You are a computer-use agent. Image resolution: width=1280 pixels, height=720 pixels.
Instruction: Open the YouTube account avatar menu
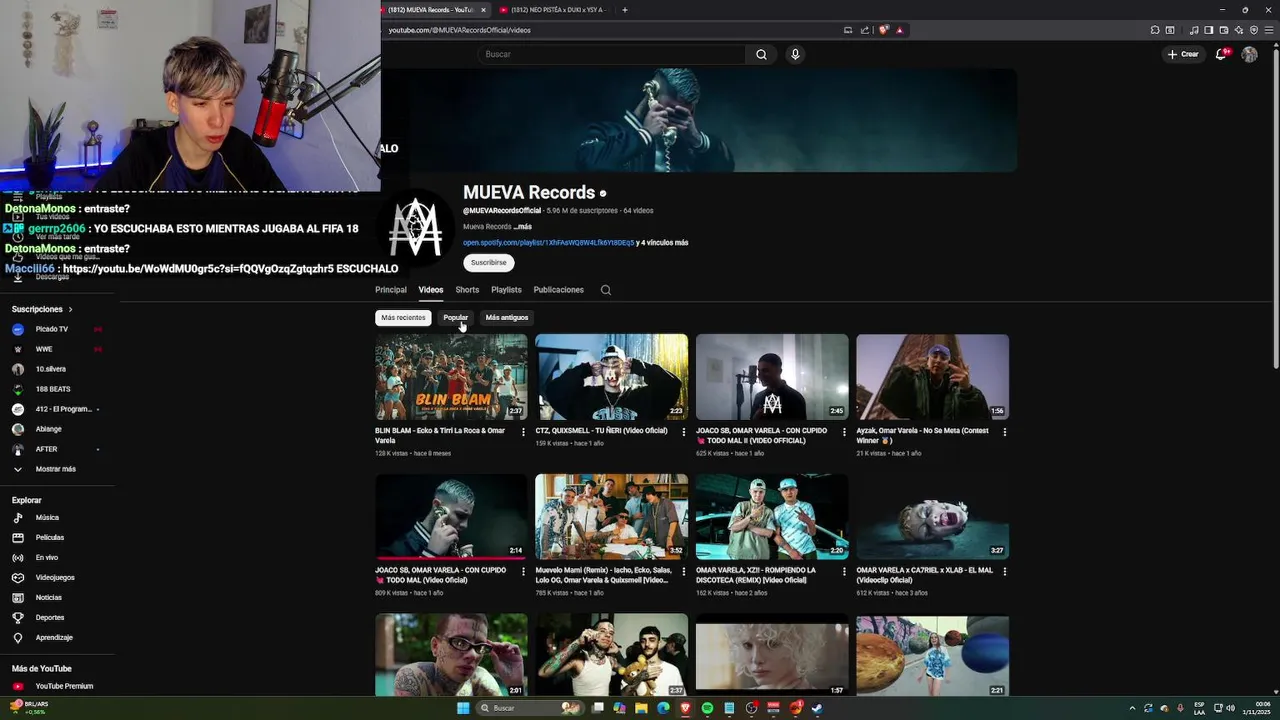click(1249, 54)
